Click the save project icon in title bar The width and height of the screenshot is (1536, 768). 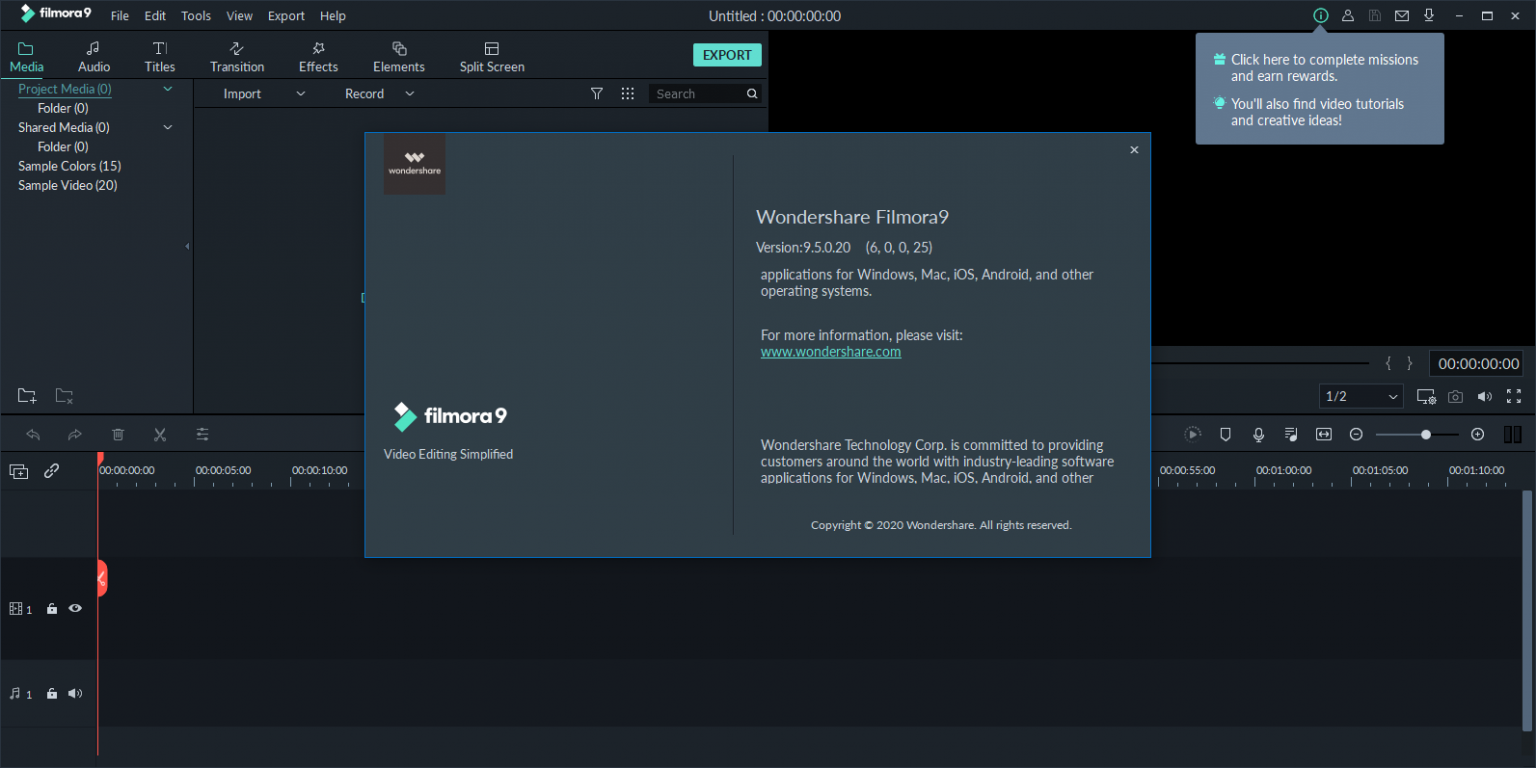[x=1375, y=15]
